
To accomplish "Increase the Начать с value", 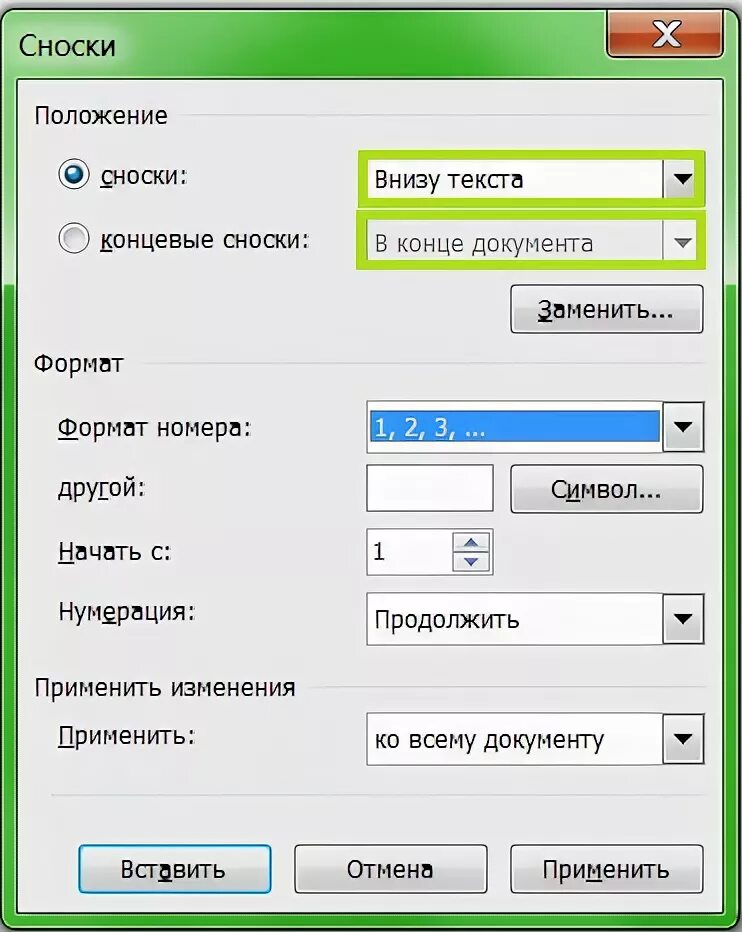I will pos(472,542).
